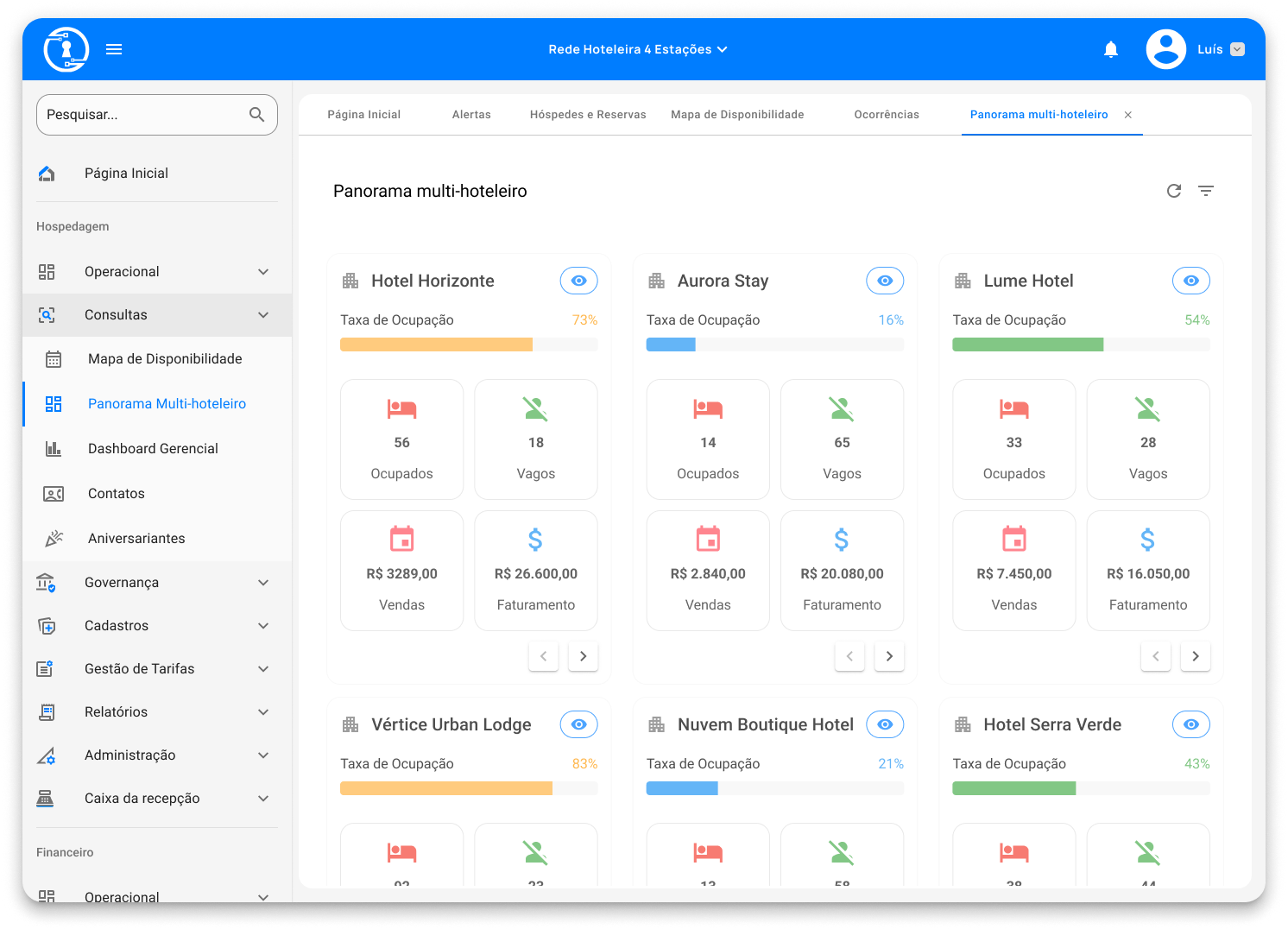Go to next page in Hotel Horizonte card

(583, 656)
